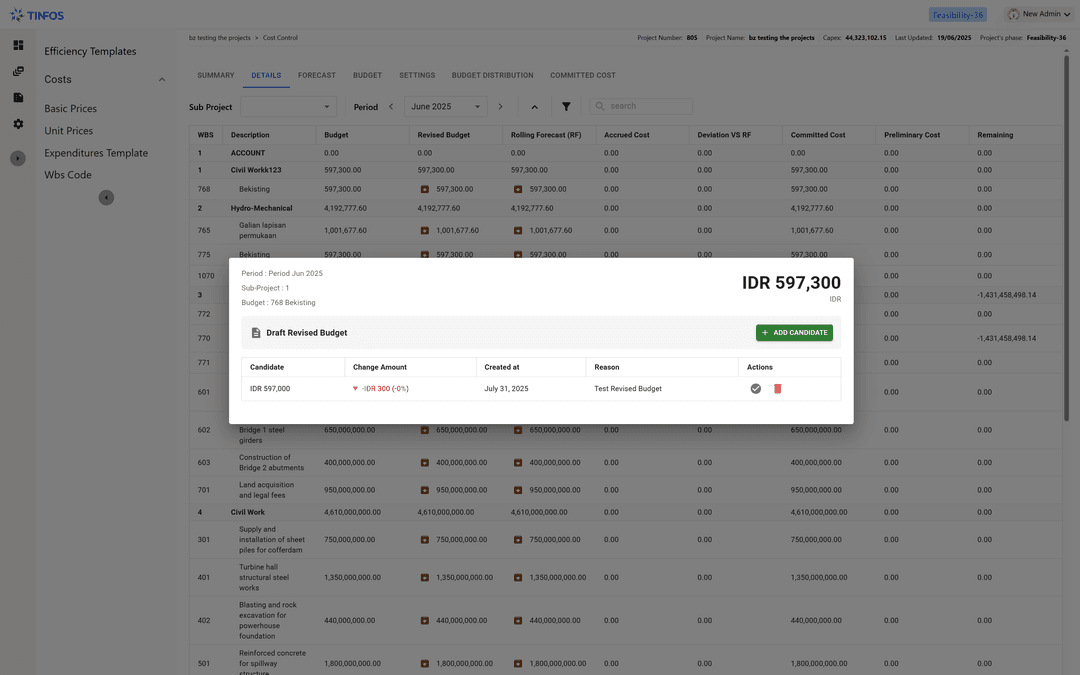Delete the IDR 597,000 candidate row
The image size is (1080, 675).
click(778, 389)
